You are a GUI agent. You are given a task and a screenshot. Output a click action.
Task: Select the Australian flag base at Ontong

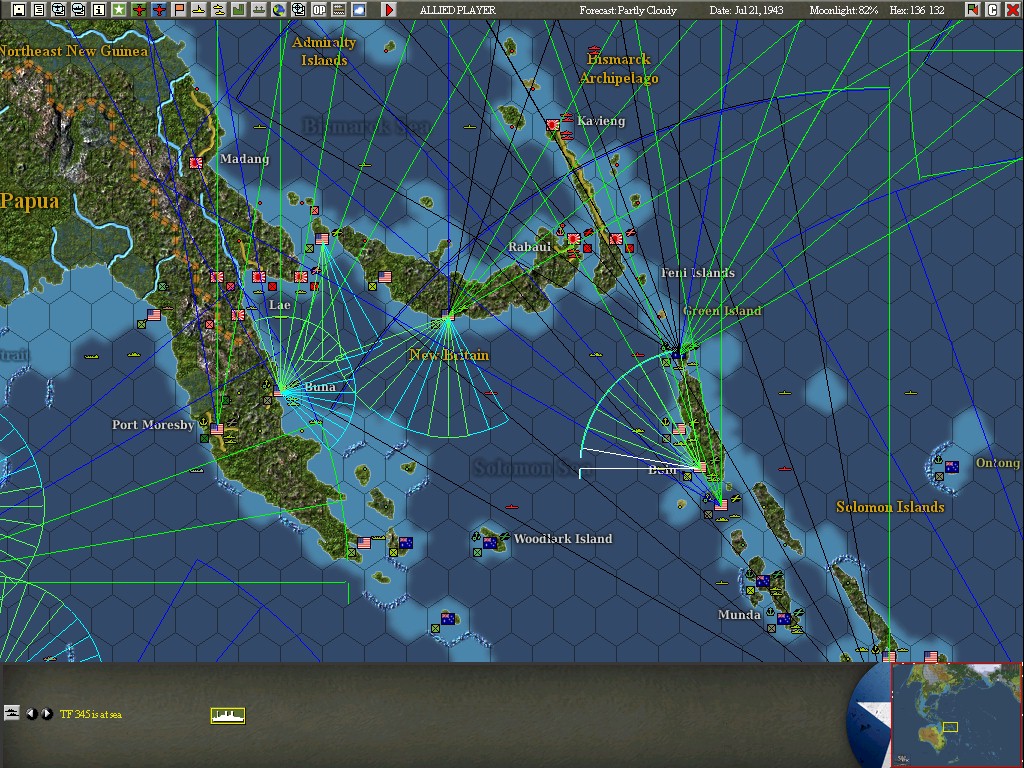click(952, 466)
